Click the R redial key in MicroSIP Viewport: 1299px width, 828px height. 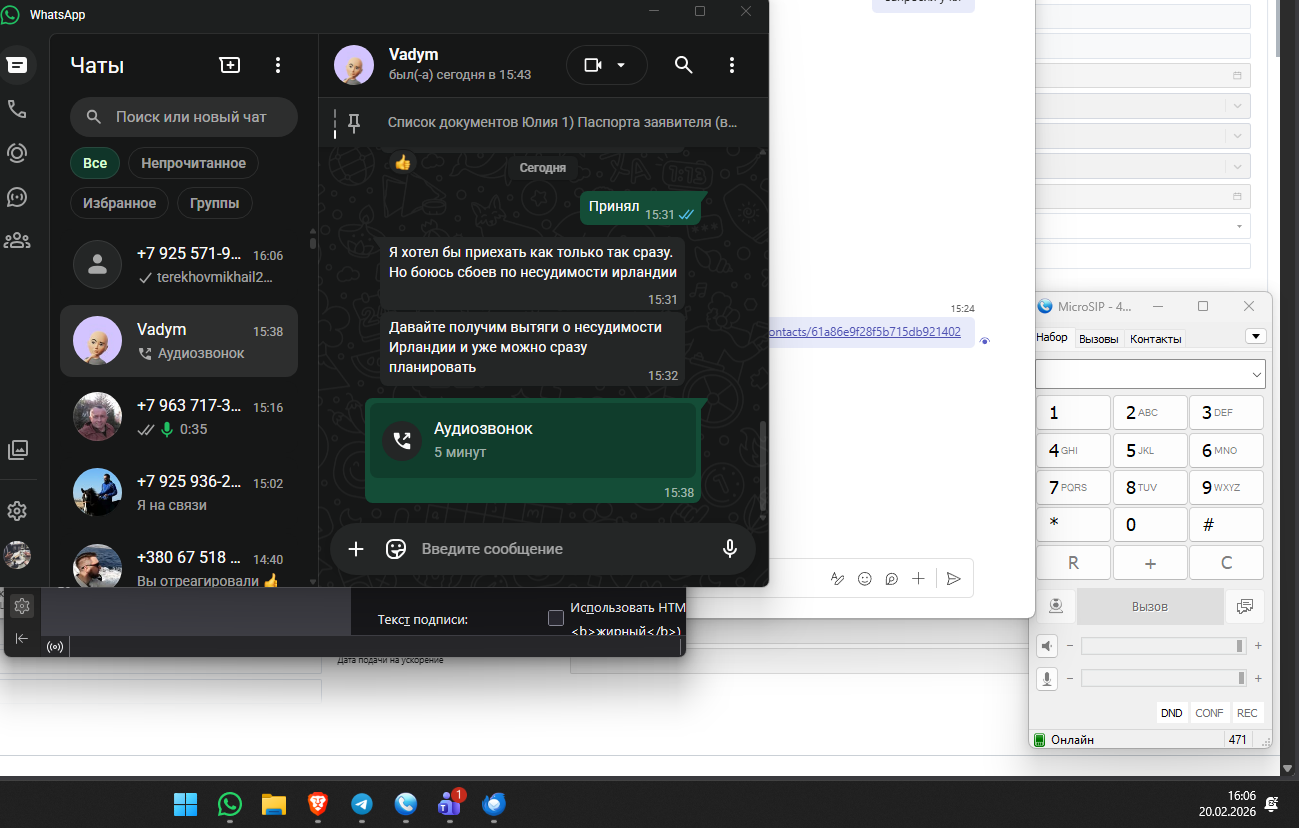[x=1073, y=563]
